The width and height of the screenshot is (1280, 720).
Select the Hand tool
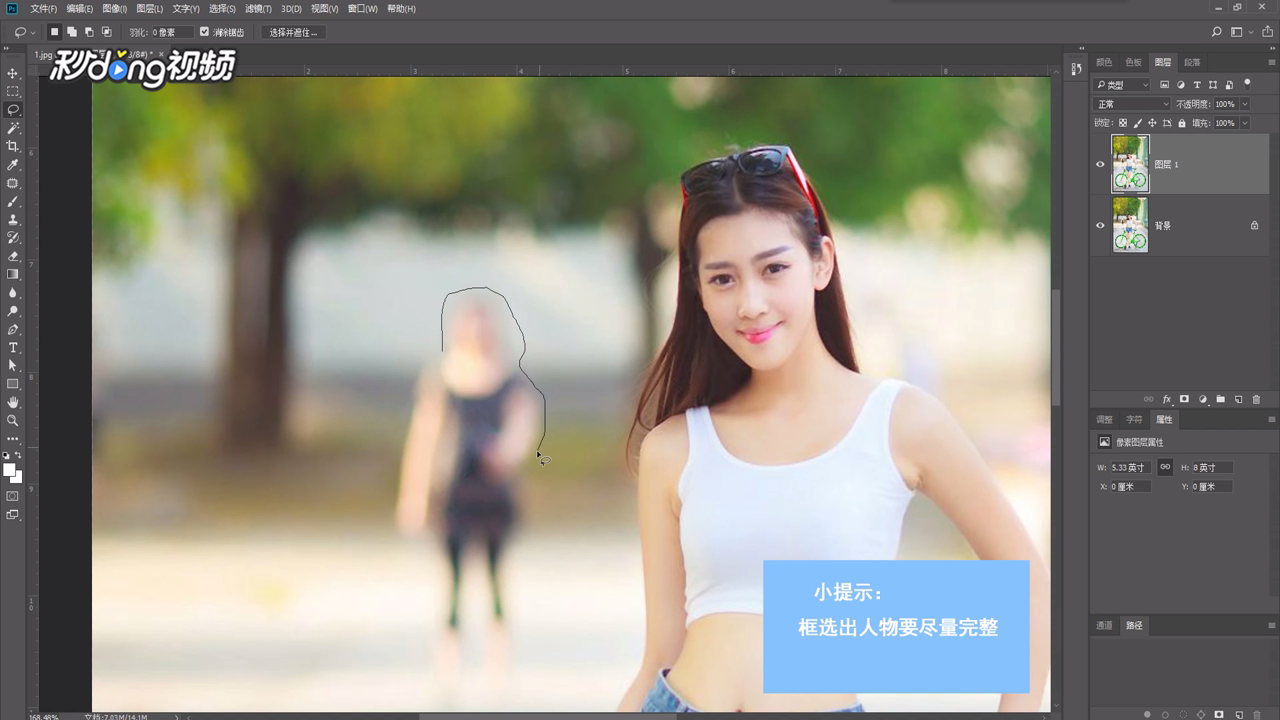click(13, 402)
